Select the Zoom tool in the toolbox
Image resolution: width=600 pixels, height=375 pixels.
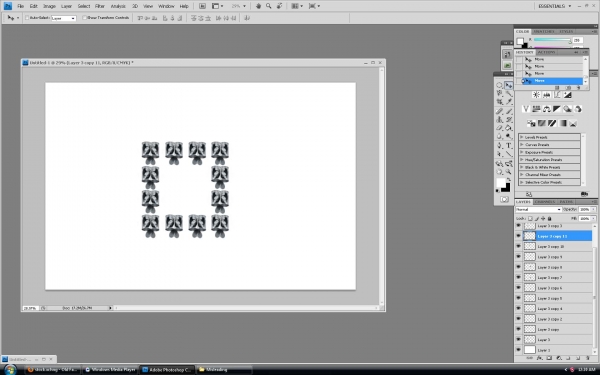pyautogui.click(x=509, y=172)
